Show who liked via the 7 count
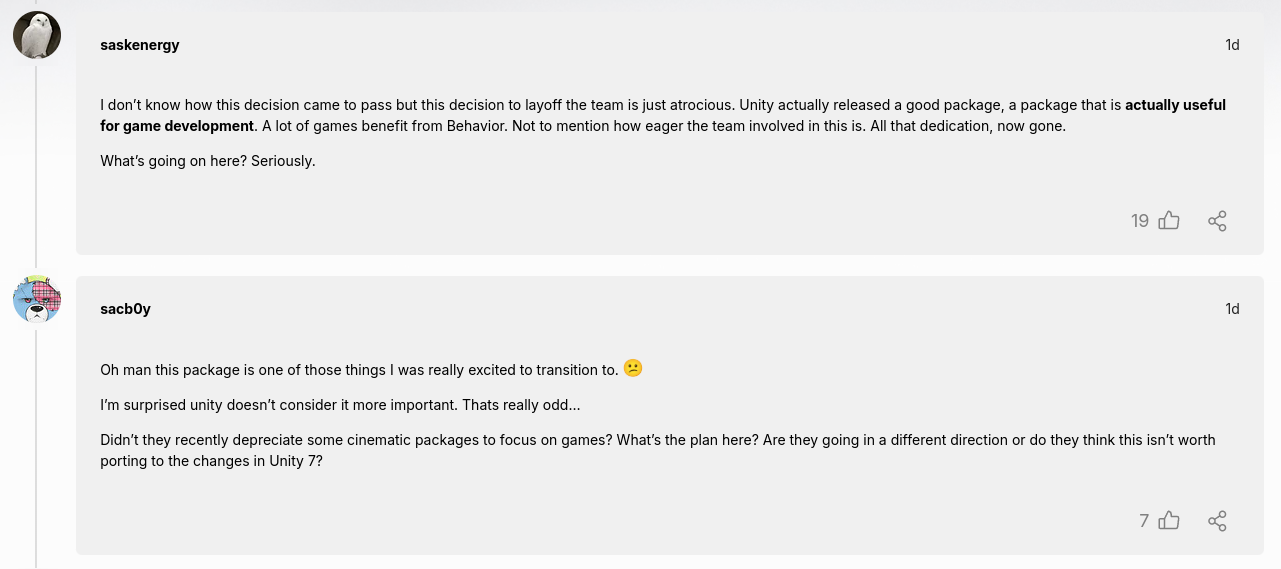This screenshot has width=1281, height=569. tap(1144, 521)
